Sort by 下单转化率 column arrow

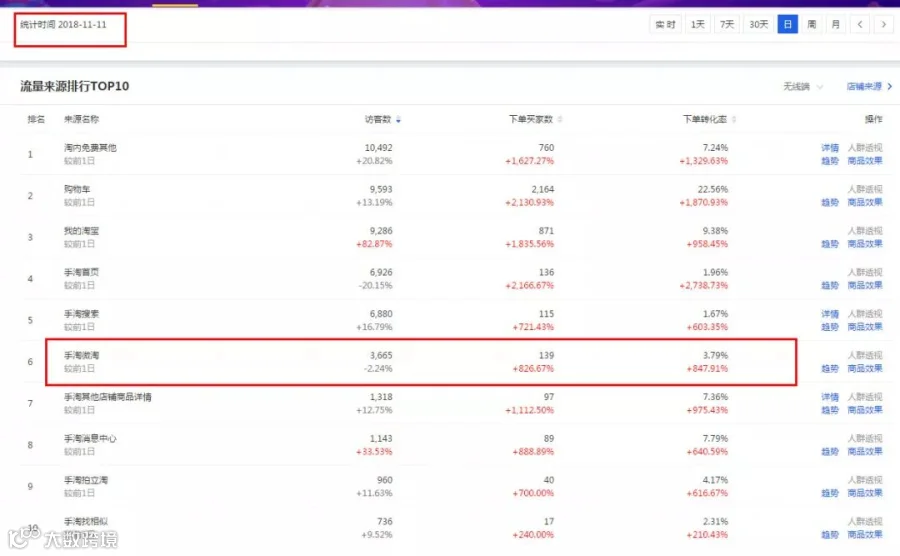[734, 119]
